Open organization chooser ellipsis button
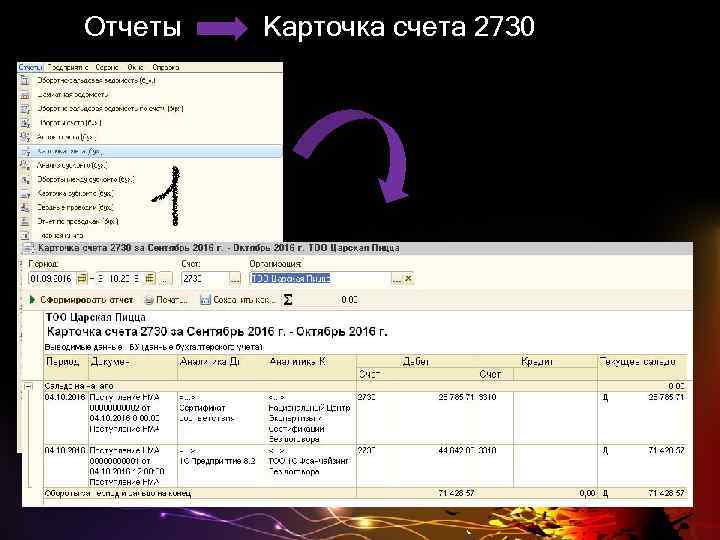Image resolution: width=720 pixels, height=540 pixels. pyautogui.click(x=397, y=278)
